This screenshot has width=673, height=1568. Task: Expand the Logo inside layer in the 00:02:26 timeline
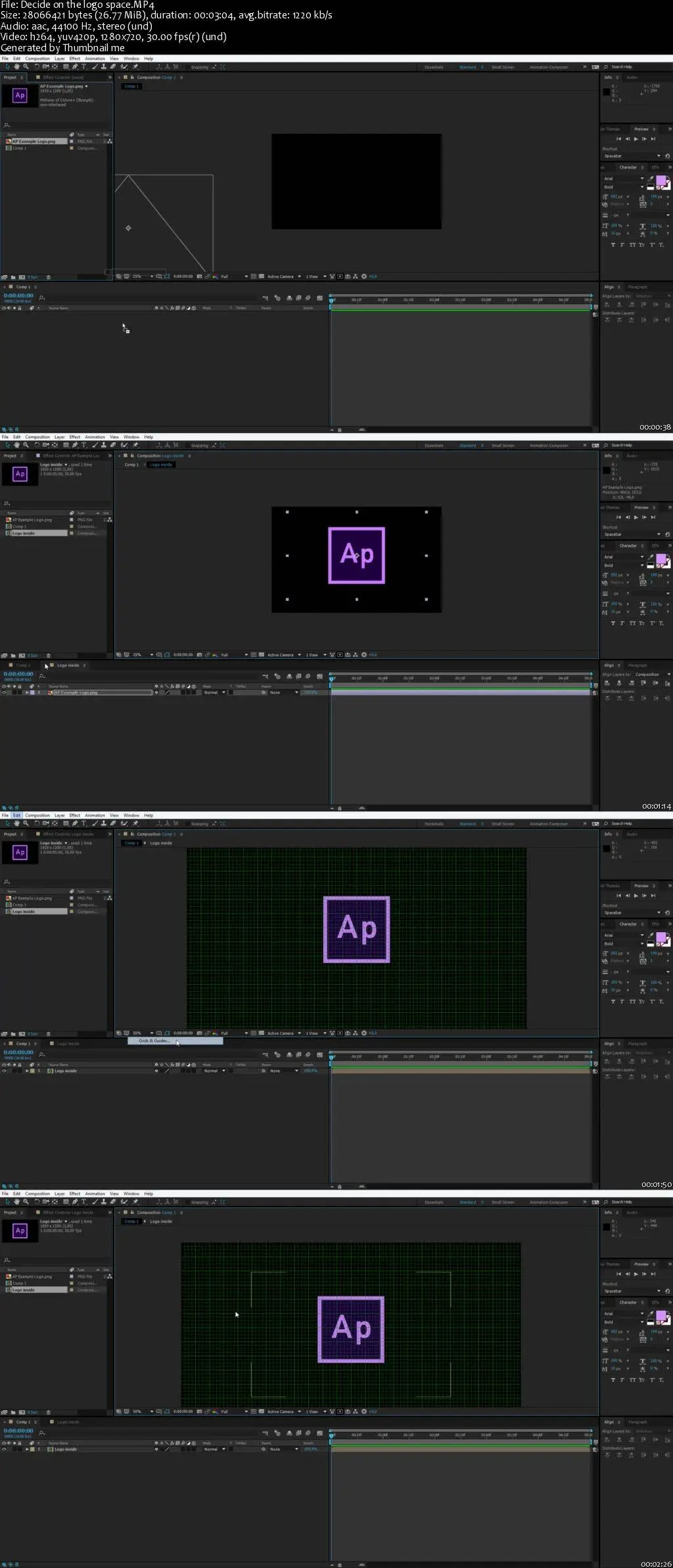(x=27, y=1449)
